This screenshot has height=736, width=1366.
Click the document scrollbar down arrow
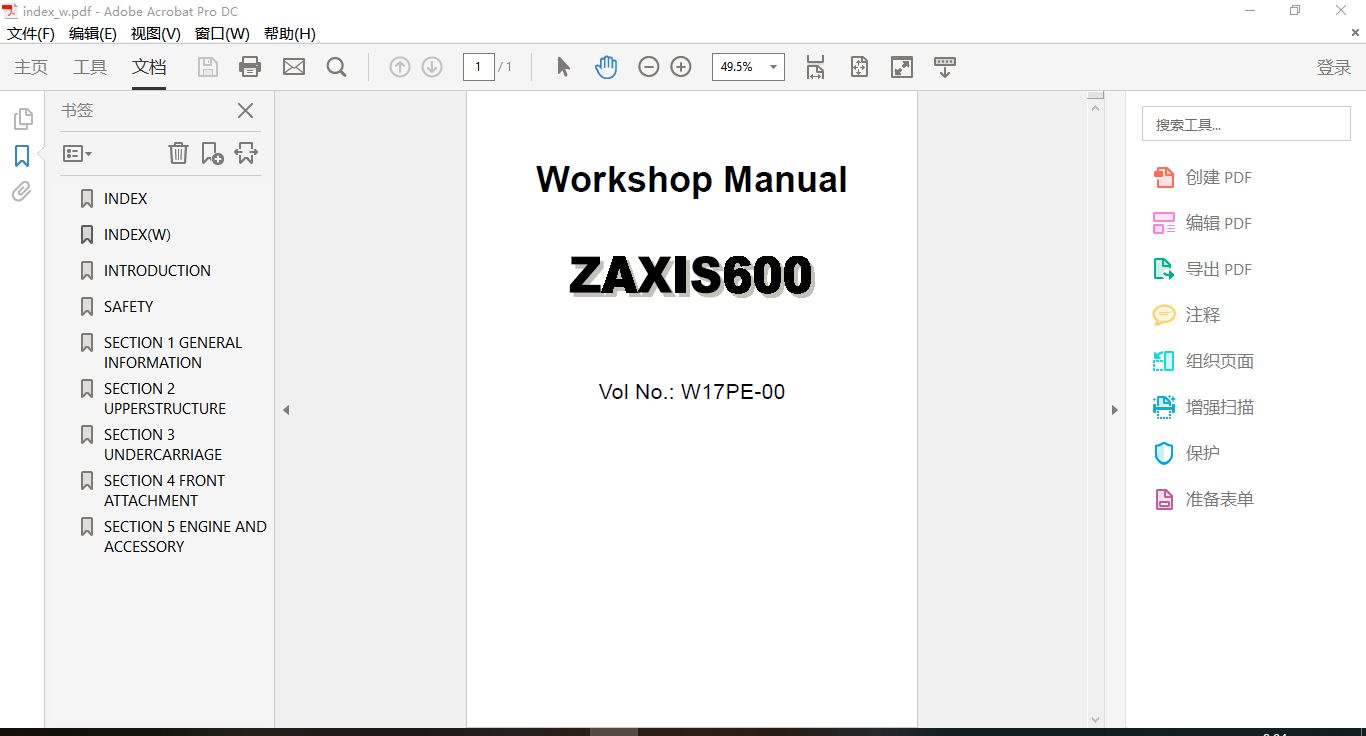tap(1096, 719)
